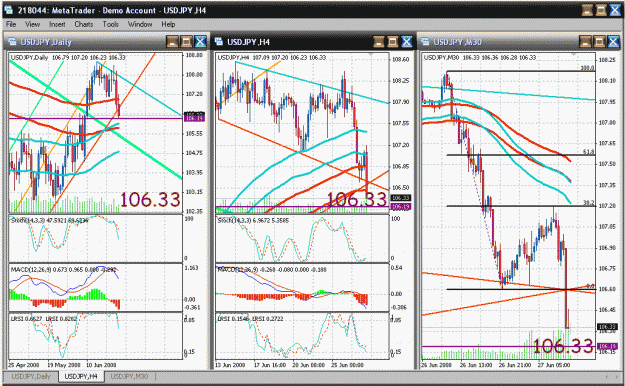Maximize the USDJPY,M30 chart window
The height and width of the screenshot is (386, 625).
click(599, 41)
